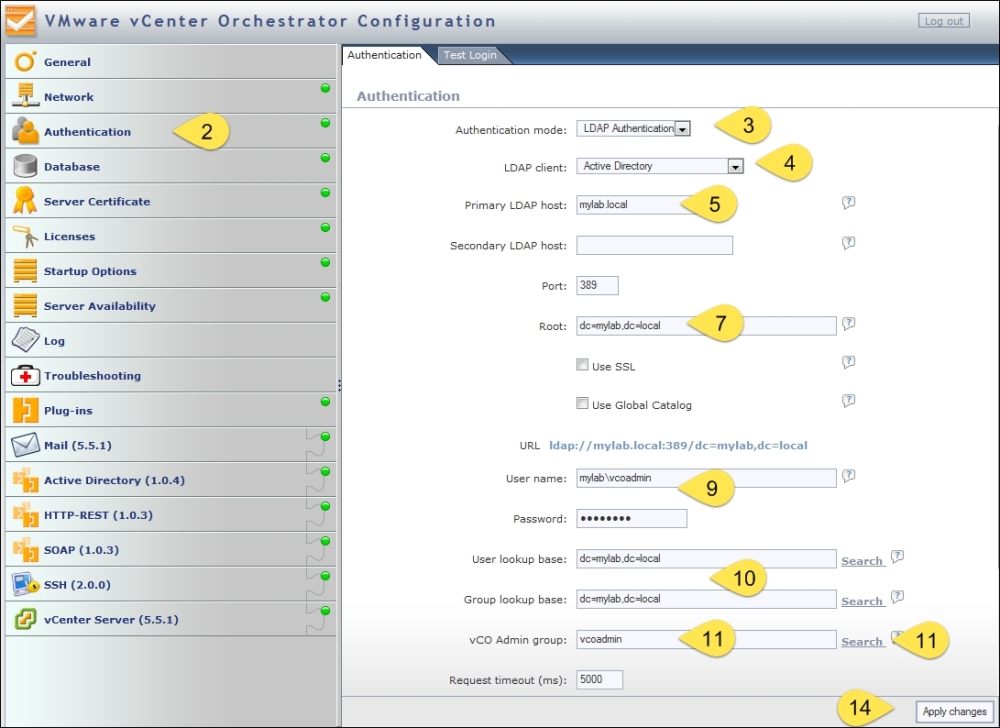
Task: Click the Troubleshooting first-aid kit icon
Action: click(x=26, y=376)
